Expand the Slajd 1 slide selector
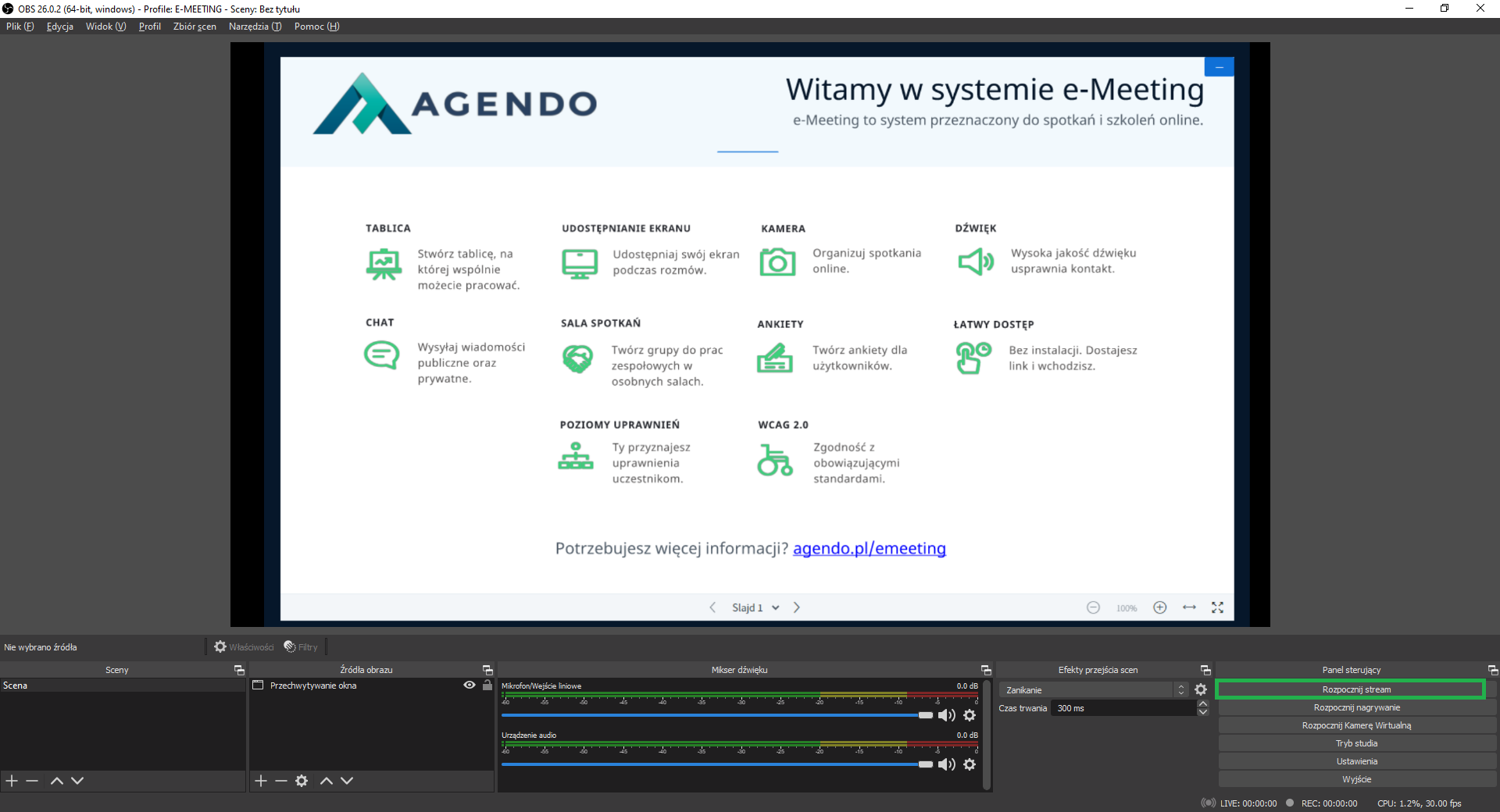Image resolution: width=1500 pixels, height=812 pixels. point(775,607)
